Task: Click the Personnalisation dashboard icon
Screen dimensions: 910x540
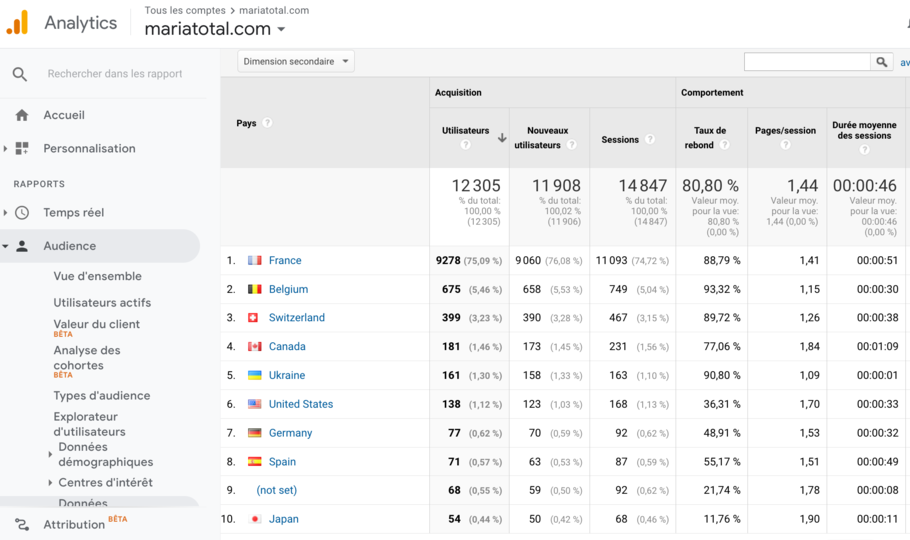Action: click(x=22, y=148)
